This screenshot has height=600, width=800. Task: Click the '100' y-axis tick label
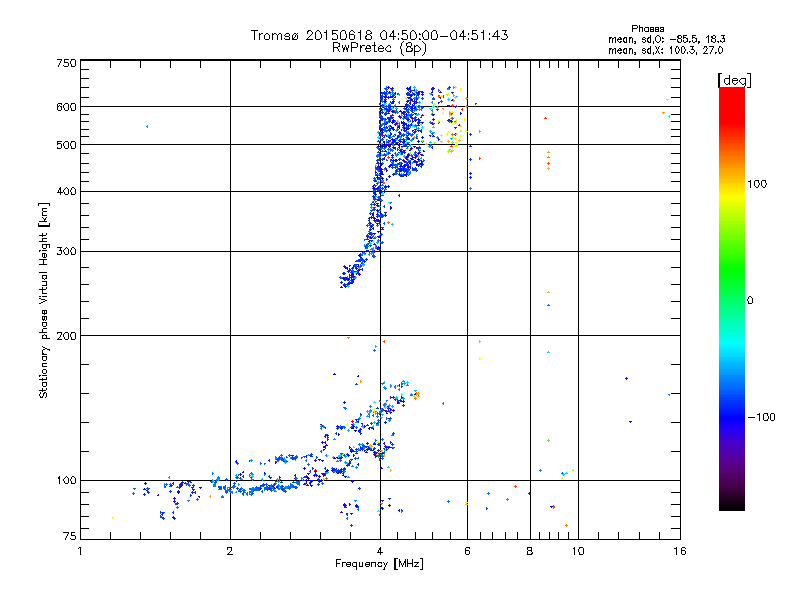66,481
